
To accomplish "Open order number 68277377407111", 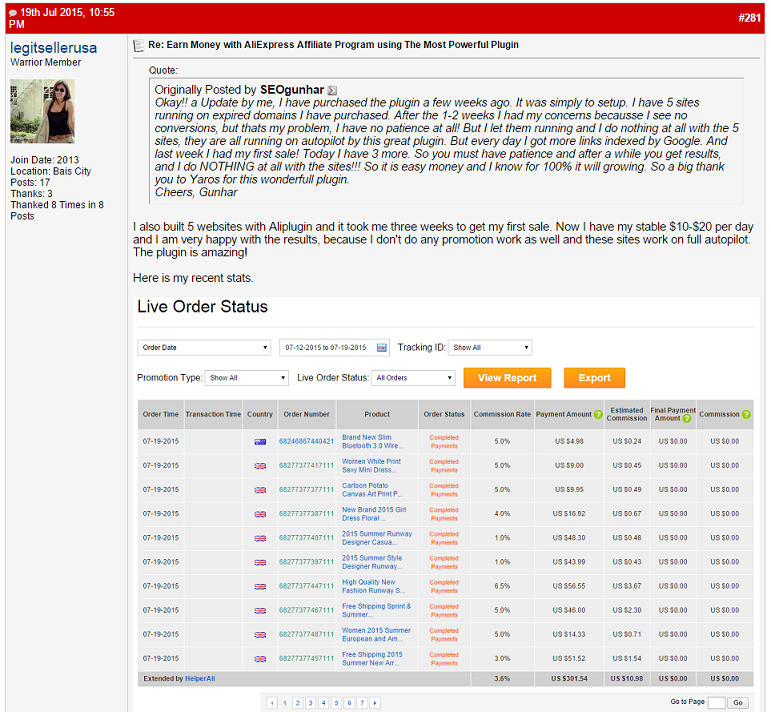I will (306, 538).
